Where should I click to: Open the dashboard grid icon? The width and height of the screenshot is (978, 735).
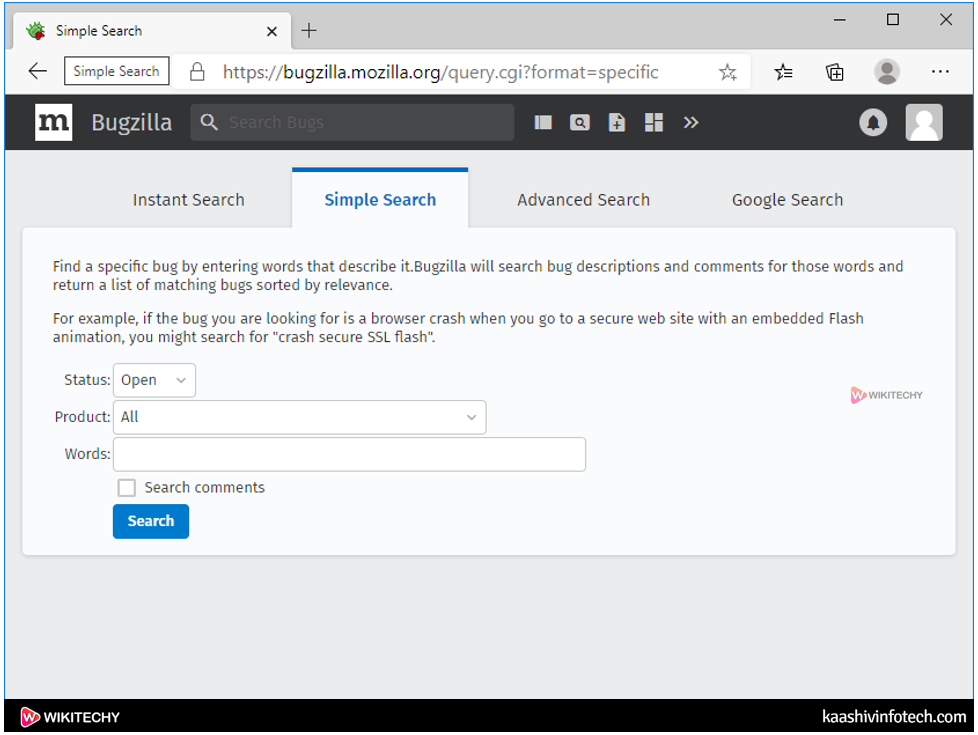pyautogui.click(x=654, y=122)
